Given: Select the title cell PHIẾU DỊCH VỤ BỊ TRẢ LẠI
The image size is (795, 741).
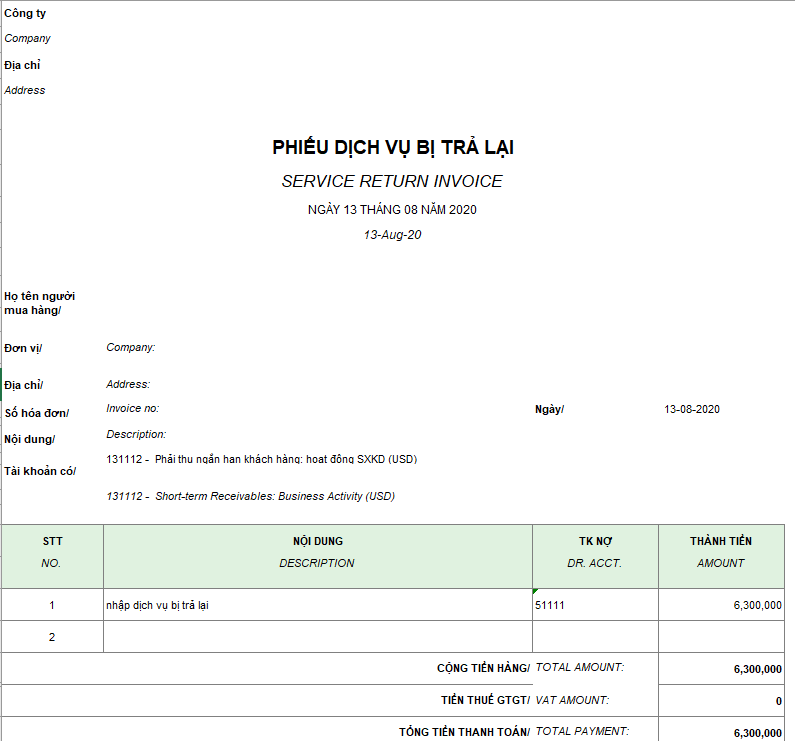Looking at the screenshot, I should click(393, 148).
